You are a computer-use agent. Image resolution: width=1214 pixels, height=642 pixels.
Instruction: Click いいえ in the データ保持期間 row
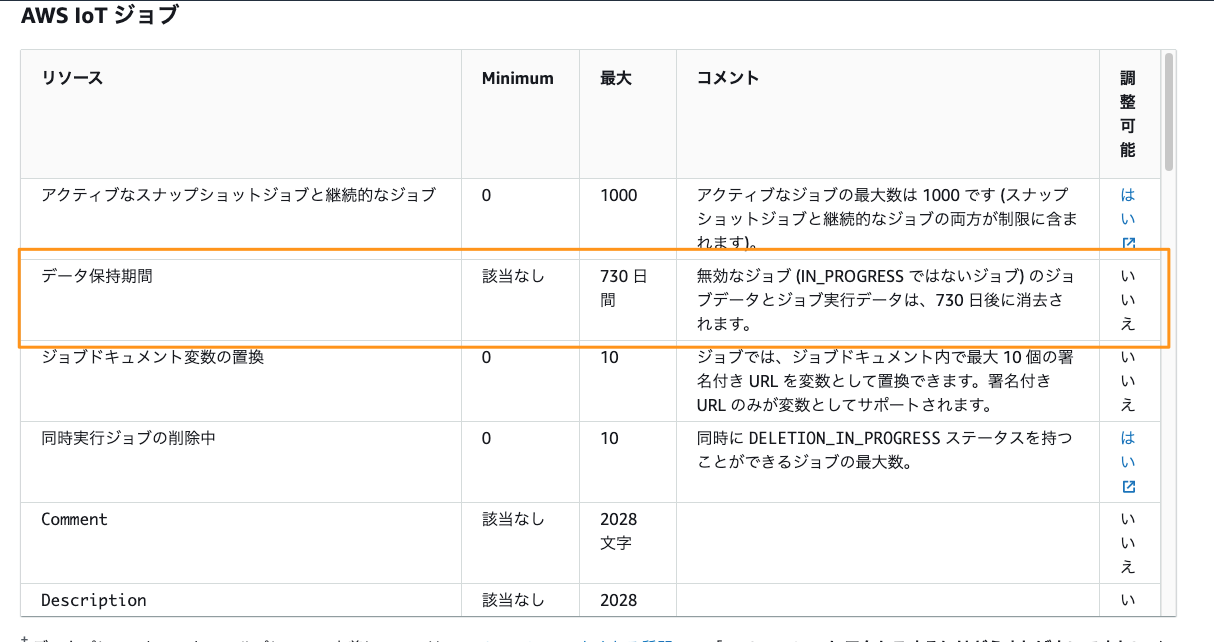1128,300
